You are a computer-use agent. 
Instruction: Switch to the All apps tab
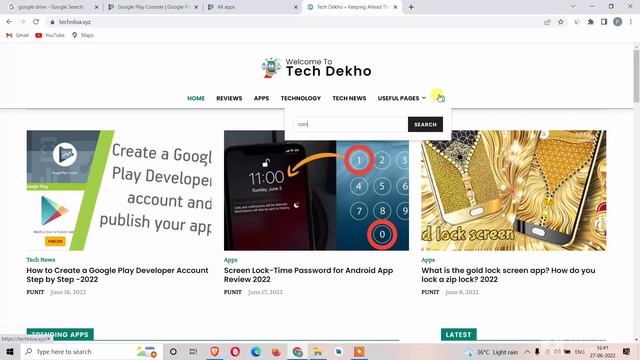click(x=227, y=7)
